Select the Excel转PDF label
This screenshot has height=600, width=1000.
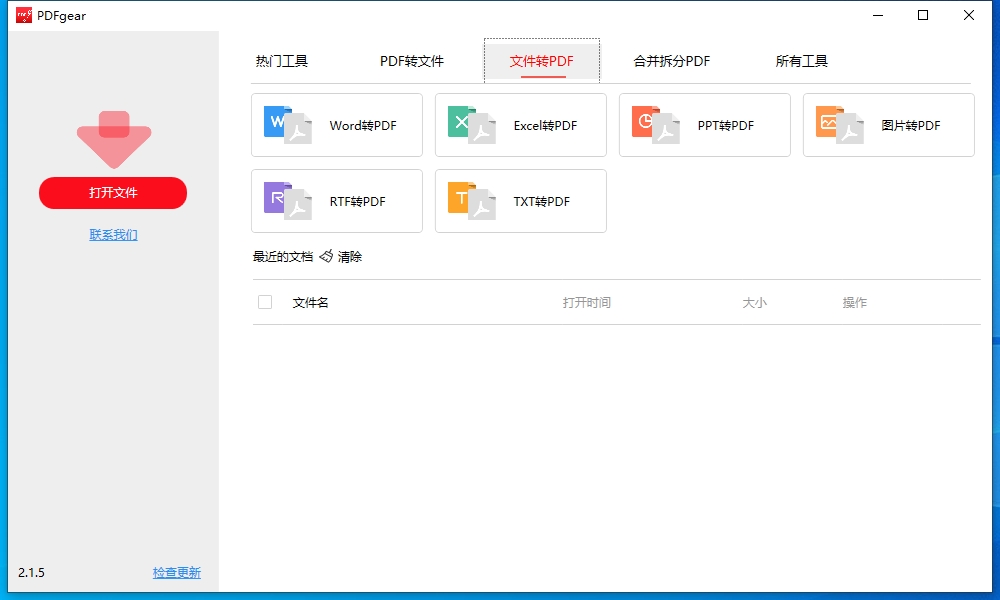(545, 126)
